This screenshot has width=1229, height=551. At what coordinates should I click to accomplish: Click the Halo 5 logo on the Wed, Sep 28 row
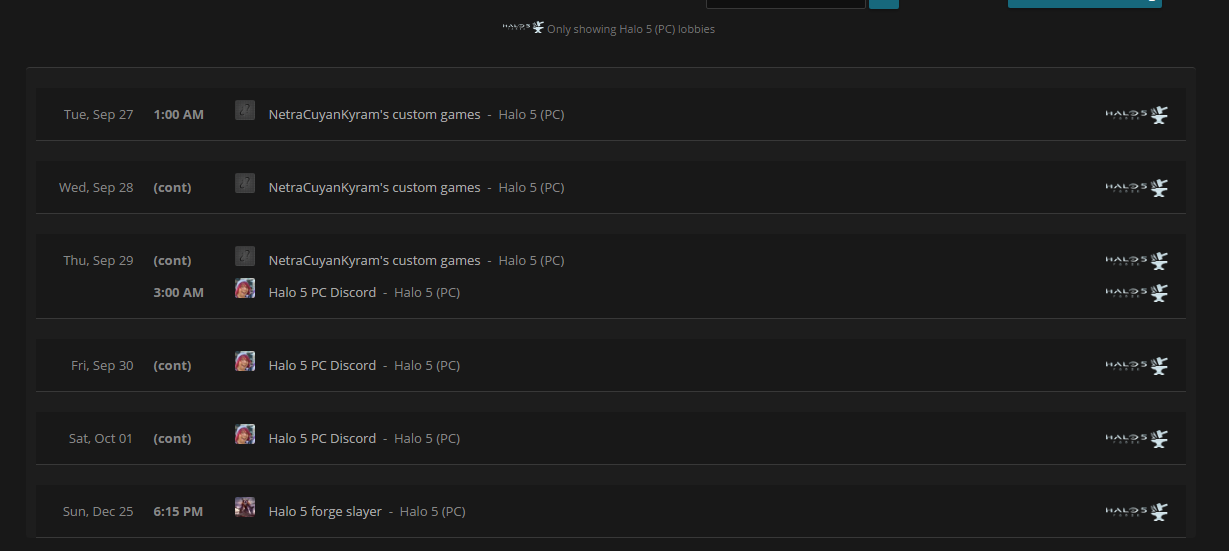click(x=1137, y=188)
